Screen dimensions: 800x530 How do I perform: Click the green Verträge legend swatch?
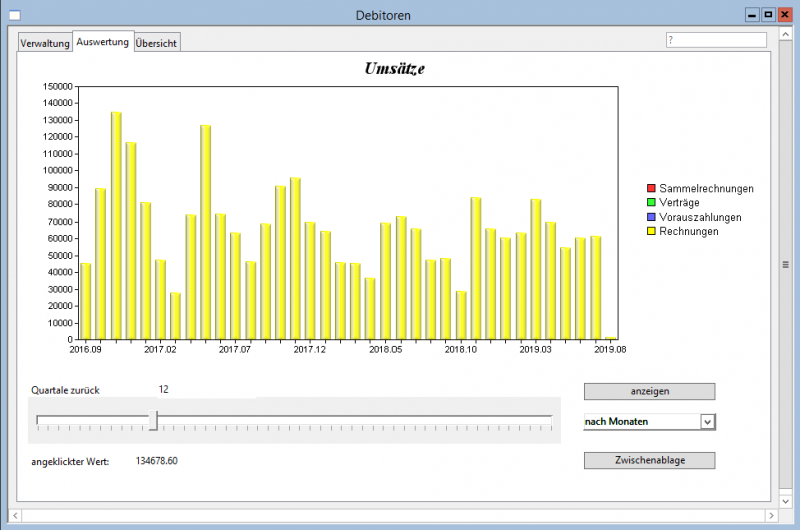point(651,203)
